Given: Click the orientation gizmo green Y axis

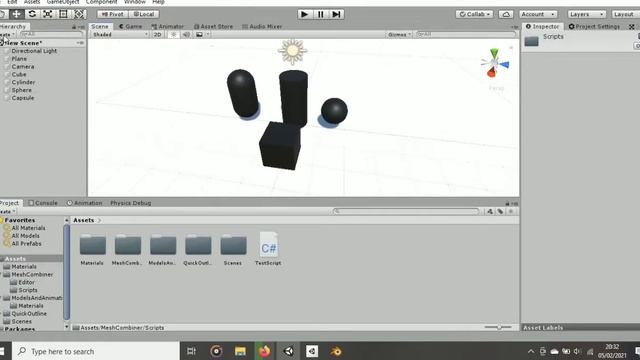Looking at the screenshot, I should click(494, 53).
